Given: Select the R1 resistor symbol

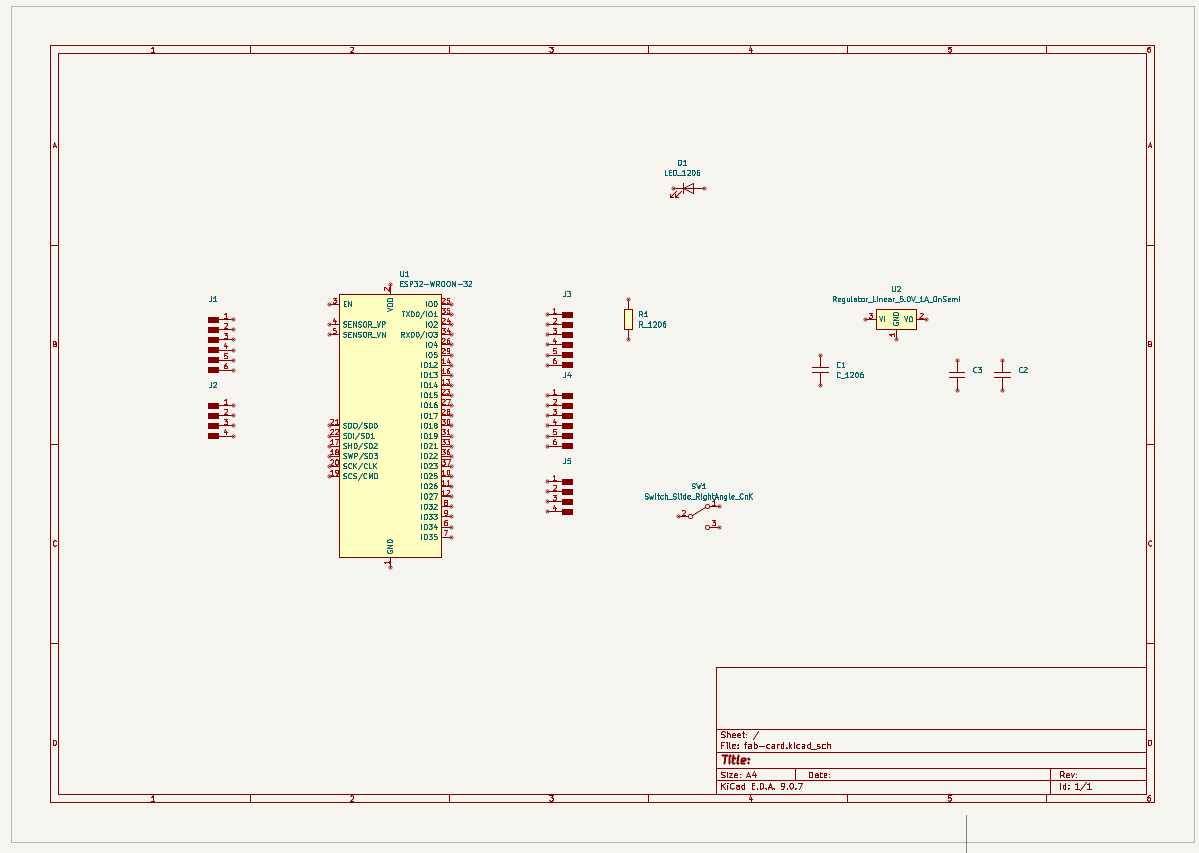Looking at the screenshot, I should click(629, 319).
